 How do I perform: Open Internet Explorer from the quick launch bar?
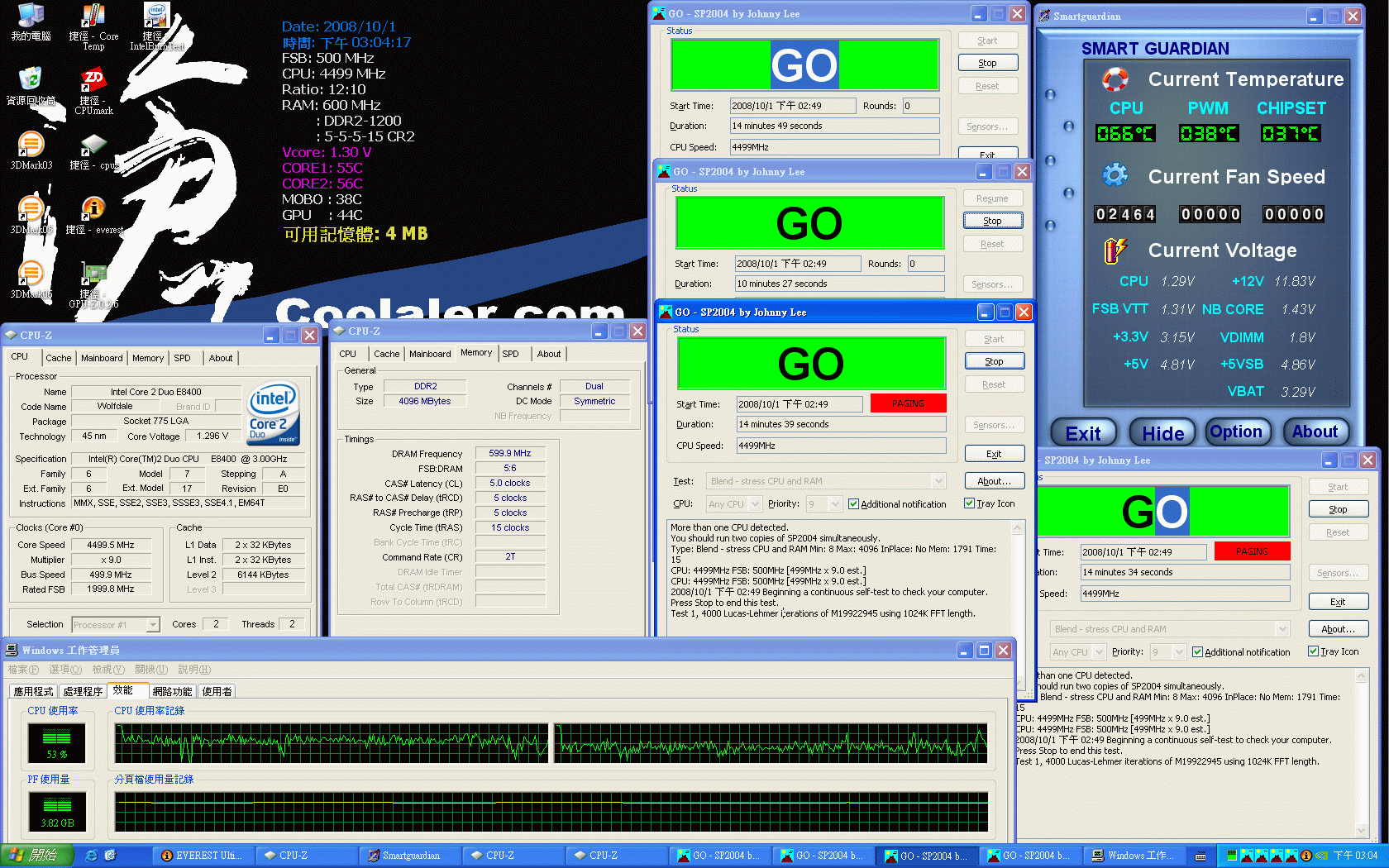pos(91,856)
